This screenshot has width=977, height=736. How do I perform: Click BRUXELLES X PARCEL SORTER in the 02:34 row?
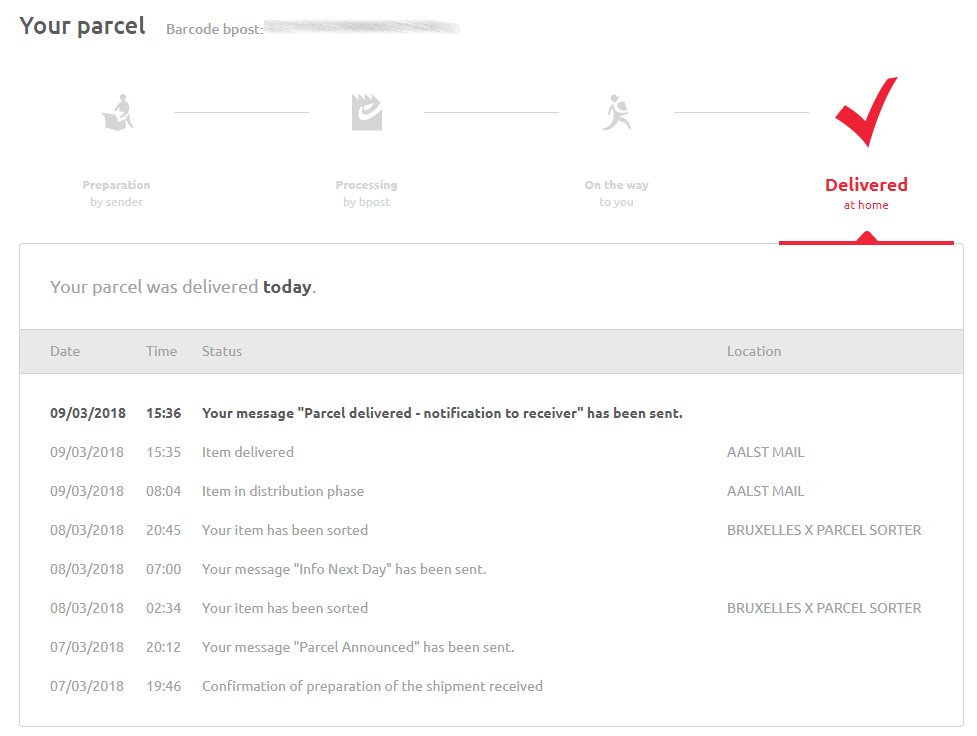824,608
